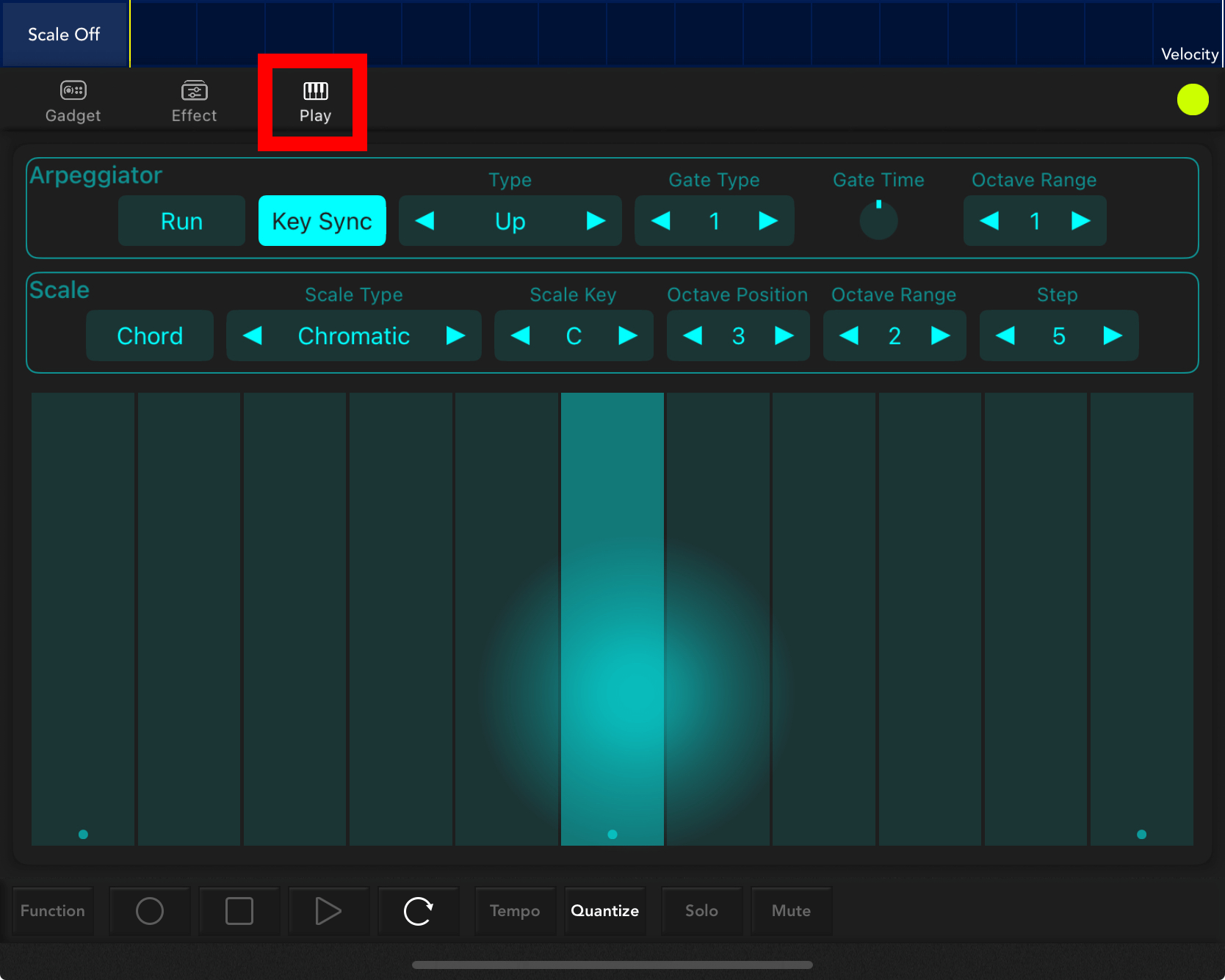1225x980 pixels.
Task: Toggle the Chord button
Action: 150,335
